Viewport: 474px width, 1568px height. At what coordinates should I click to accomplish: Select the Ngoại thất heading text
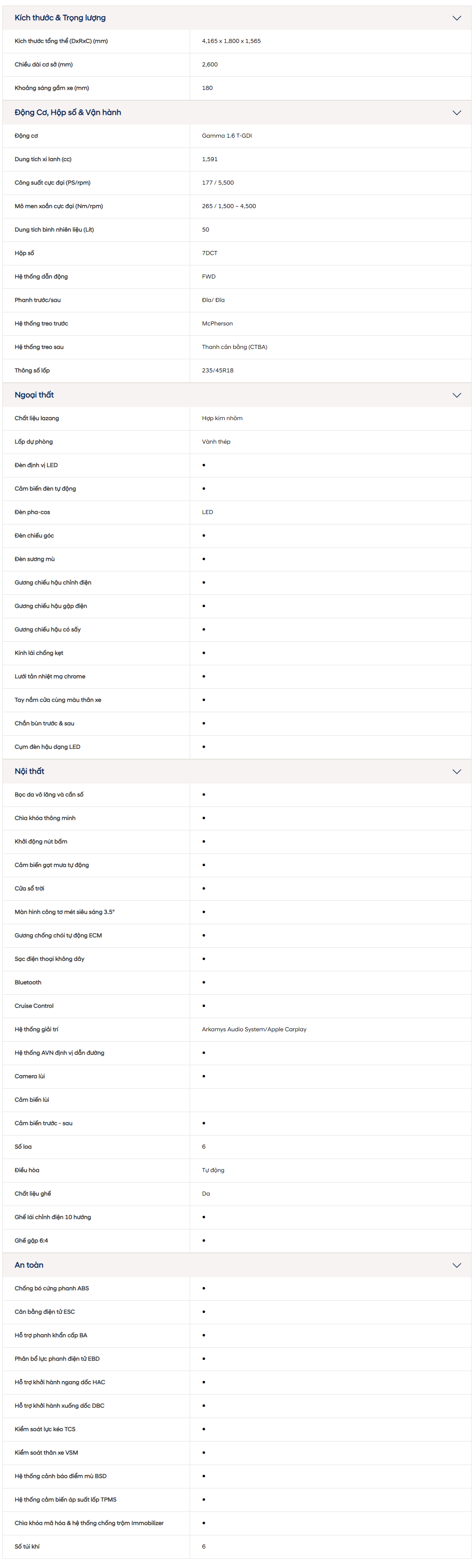(x=34, y=395)
